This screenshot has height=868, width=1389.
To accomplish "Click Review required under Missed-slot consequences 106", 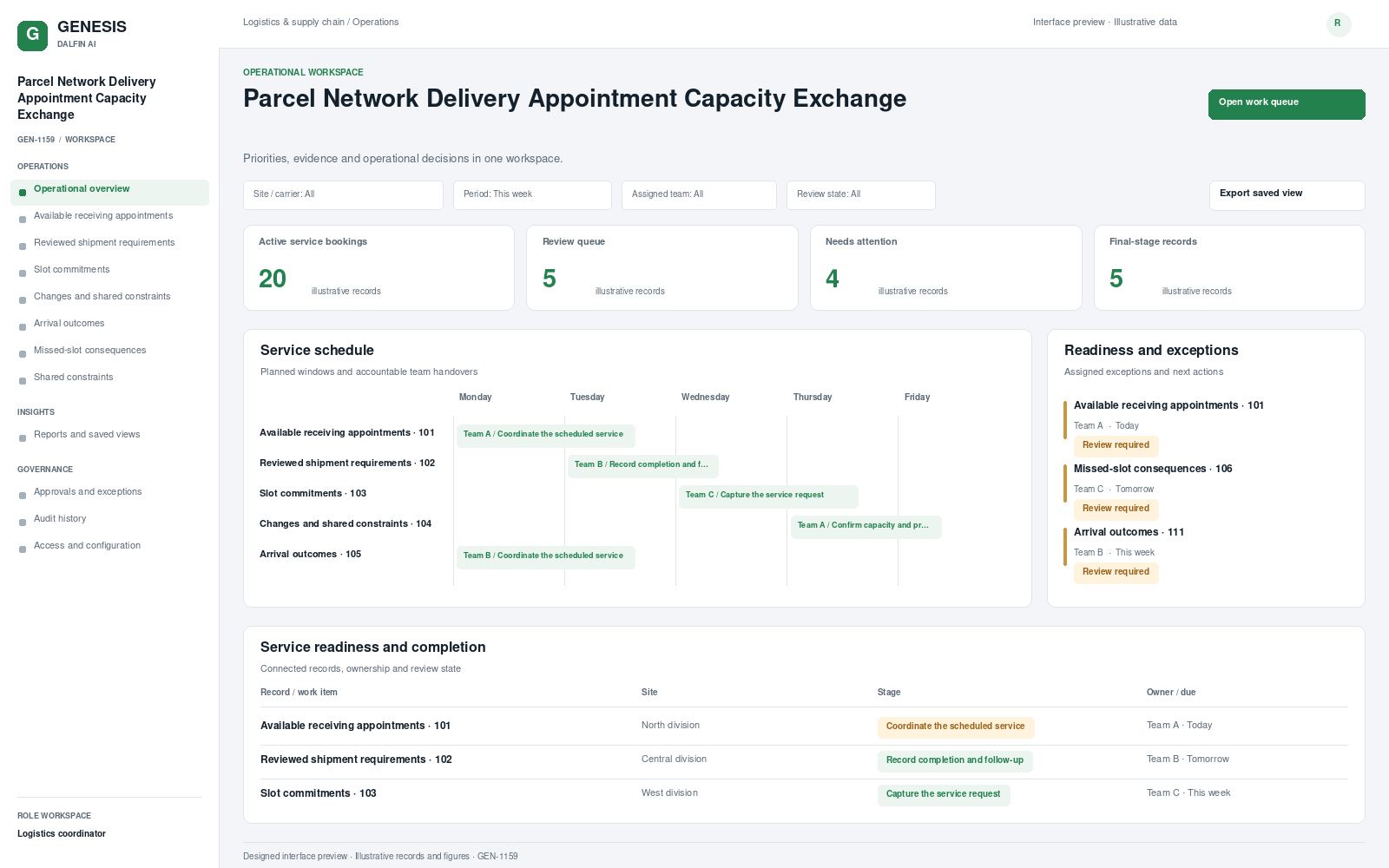I will point(1116,509).
